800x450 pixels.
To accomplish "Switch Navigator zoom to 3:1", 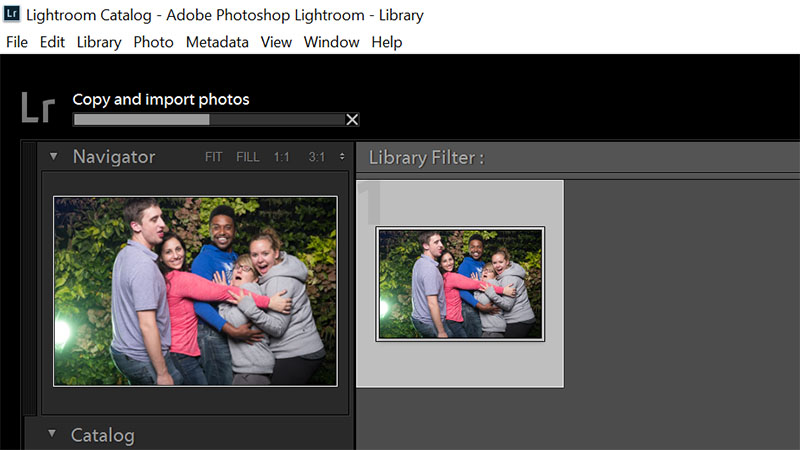I will (x=317, y=157).
